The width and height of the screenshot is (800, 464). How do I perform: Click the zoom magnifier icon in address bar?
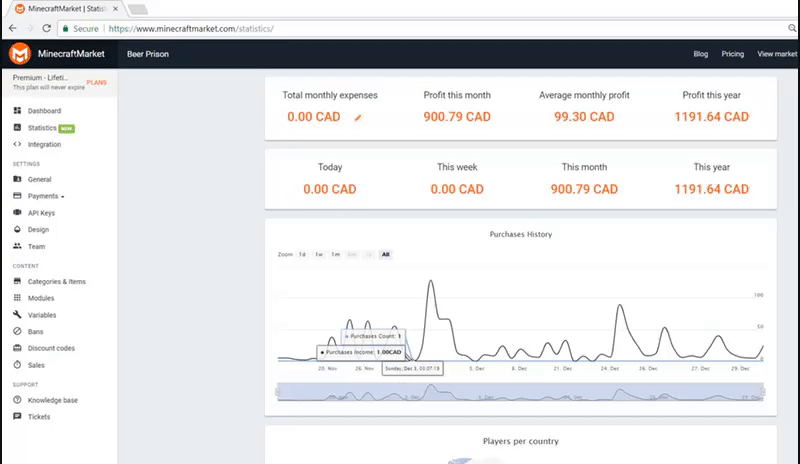tap(792, 29)
